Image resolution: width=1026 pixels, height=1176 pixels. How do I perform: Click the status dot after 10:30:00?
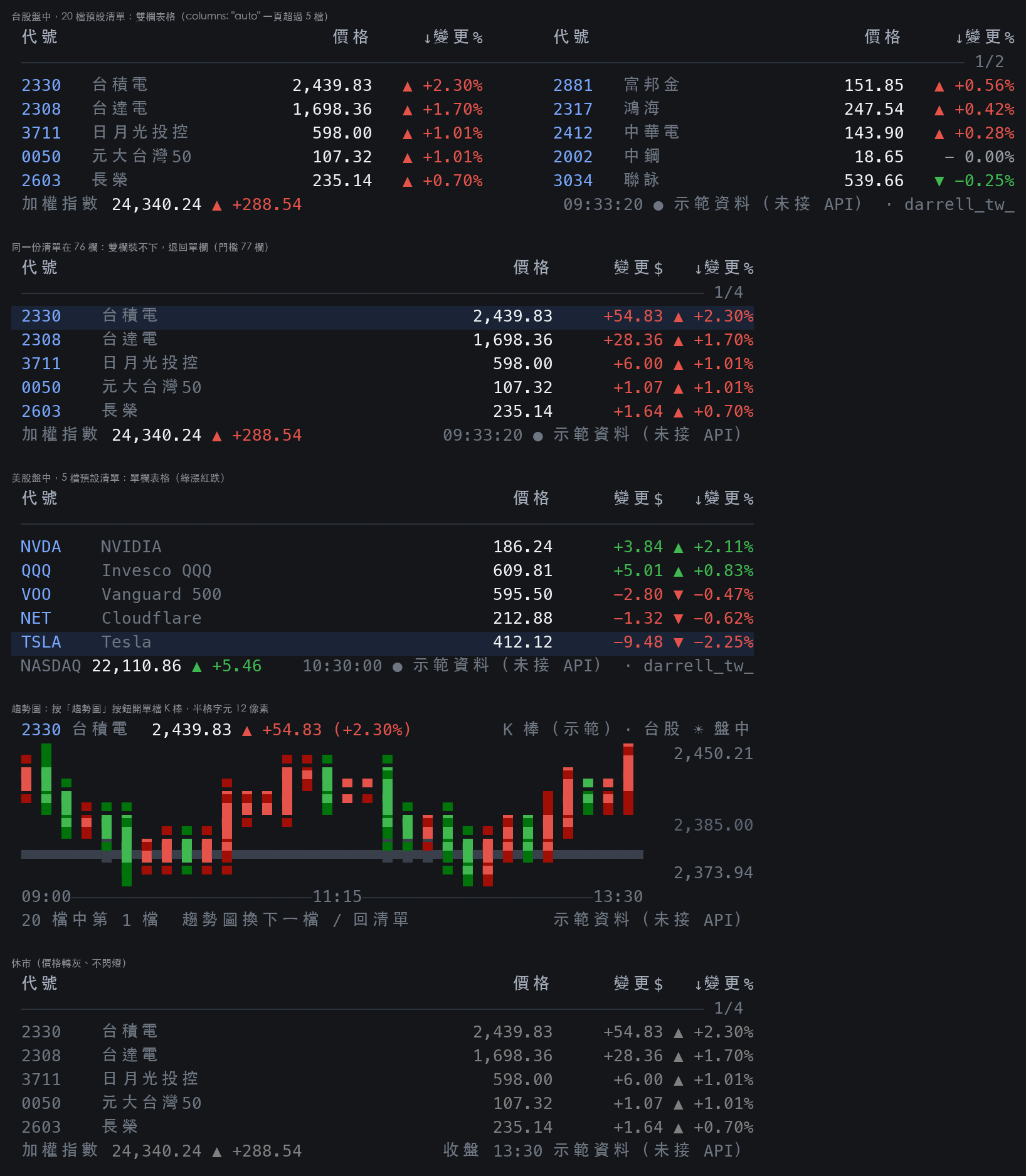397,667
